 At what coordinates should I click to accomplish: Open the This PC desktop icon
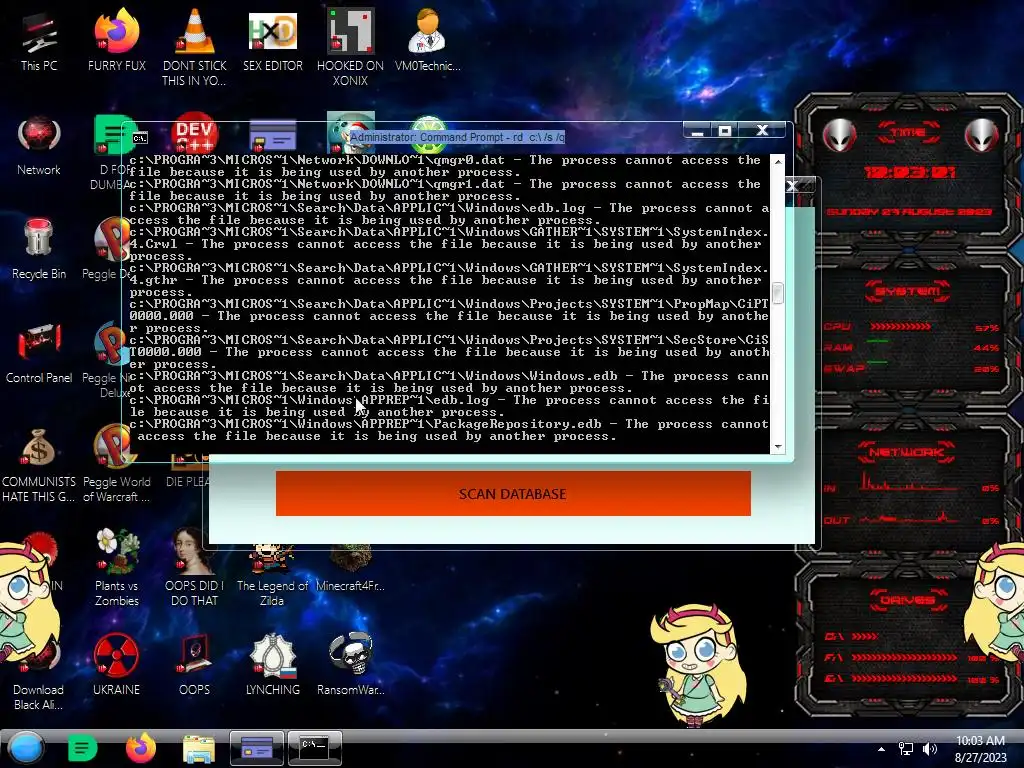coord(39,40)
